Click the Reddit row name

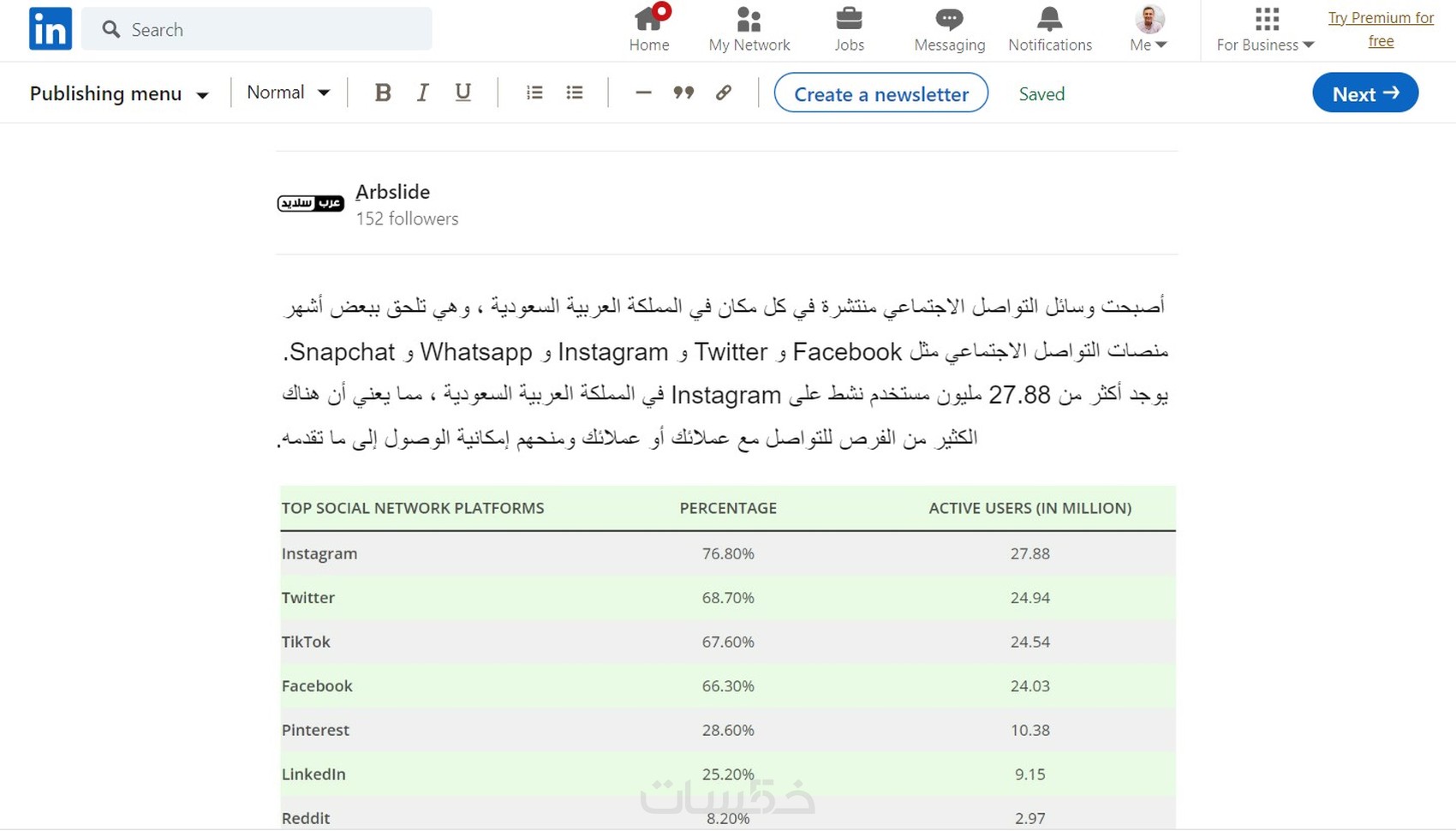click(306, 818)
